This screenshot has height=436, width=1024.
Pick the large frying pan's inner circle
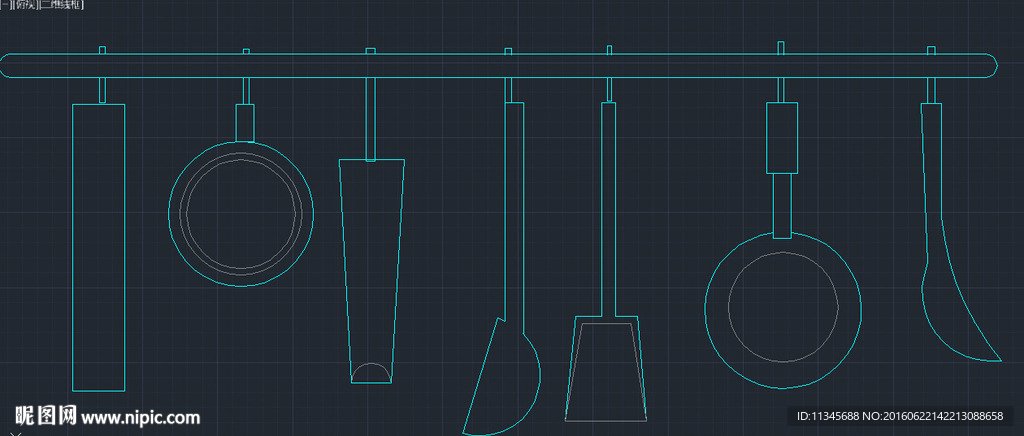tap(783, 307)
